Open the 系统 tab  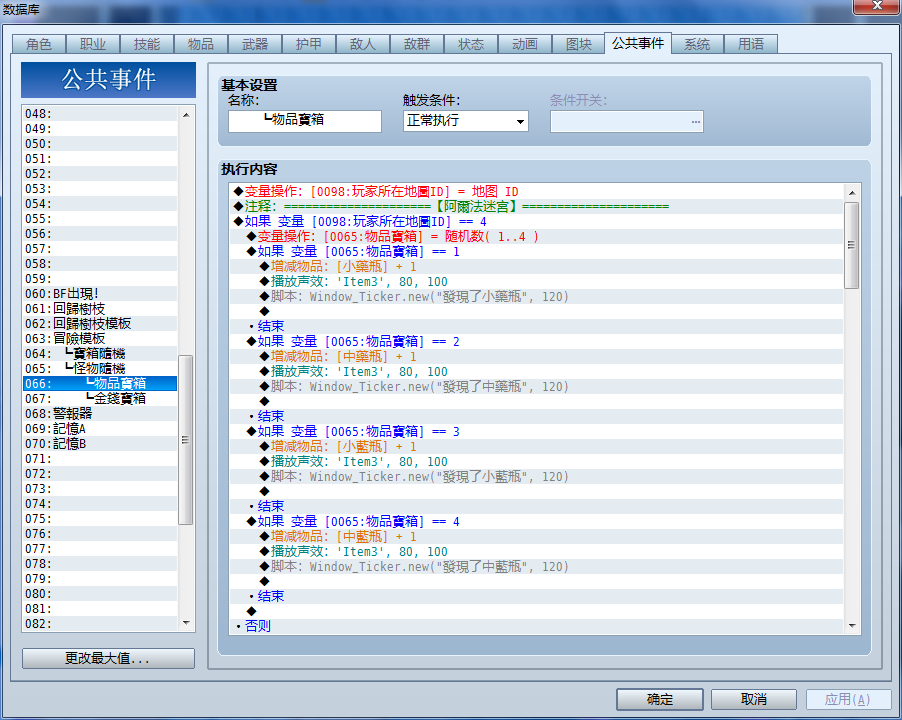[697, 44]
